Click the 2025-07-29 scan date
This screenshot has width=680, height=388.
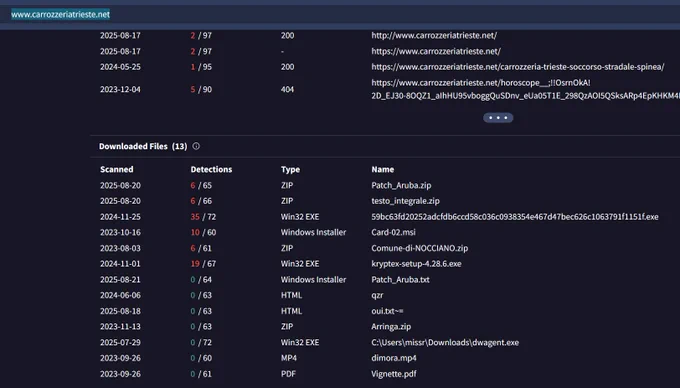(x=120, y=342)
